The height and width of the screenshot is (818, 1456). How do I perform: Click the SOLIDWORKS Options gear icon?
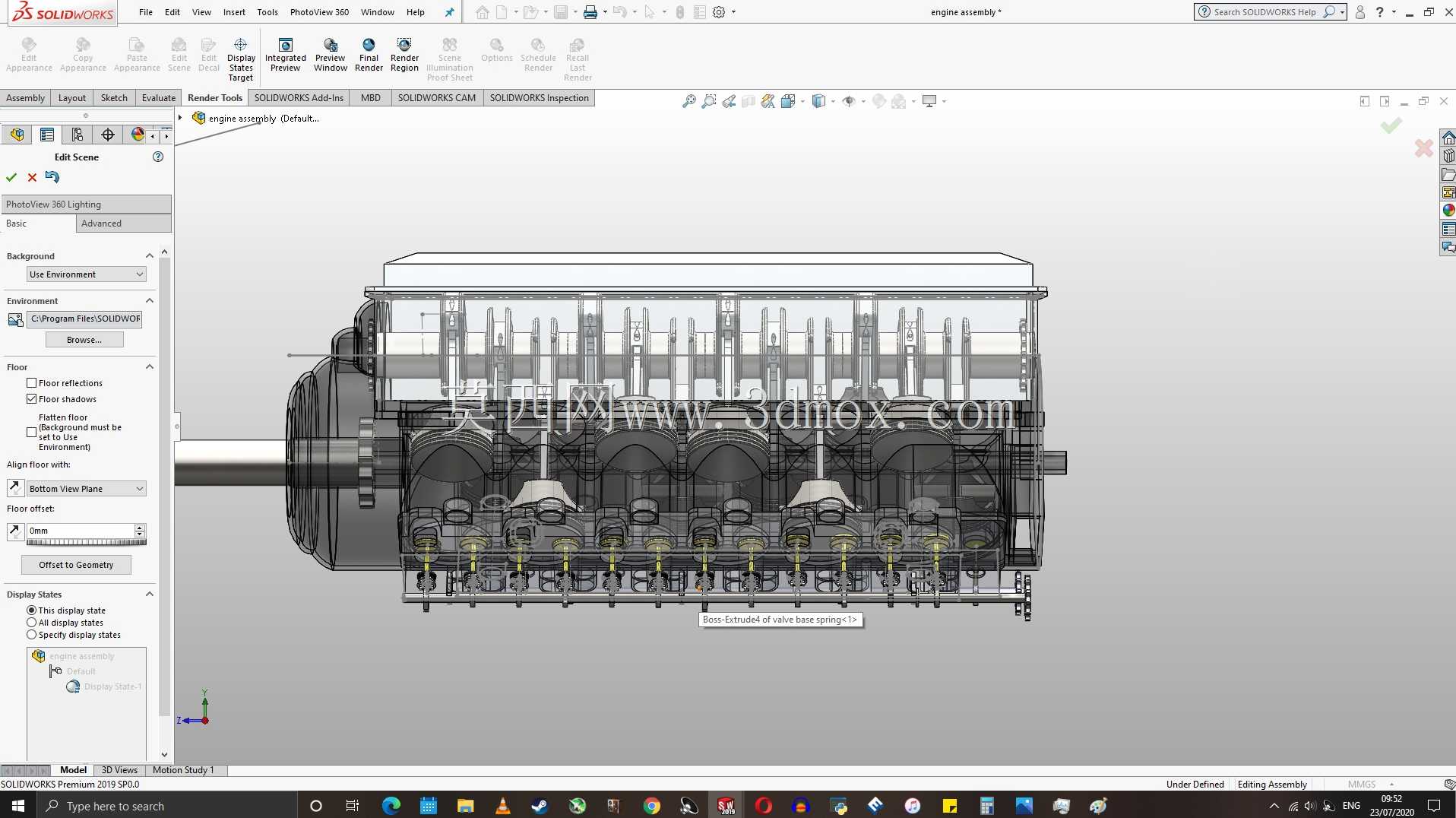pyautogui.click(x=718, y=12)
